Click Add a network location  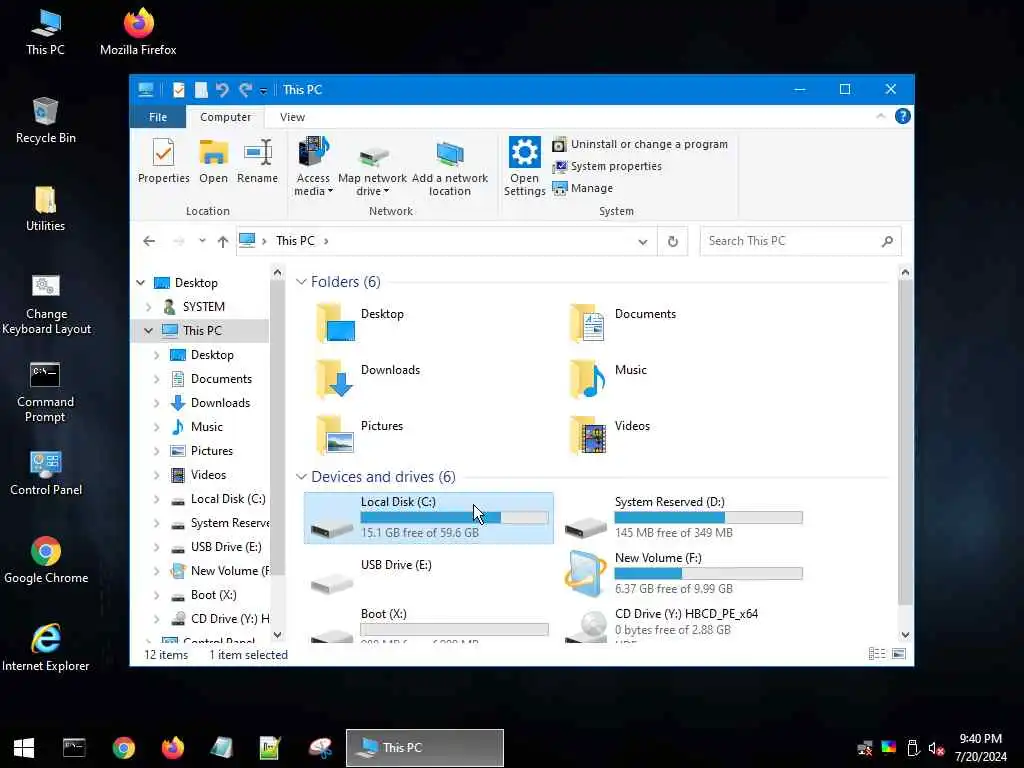(449, 167)
